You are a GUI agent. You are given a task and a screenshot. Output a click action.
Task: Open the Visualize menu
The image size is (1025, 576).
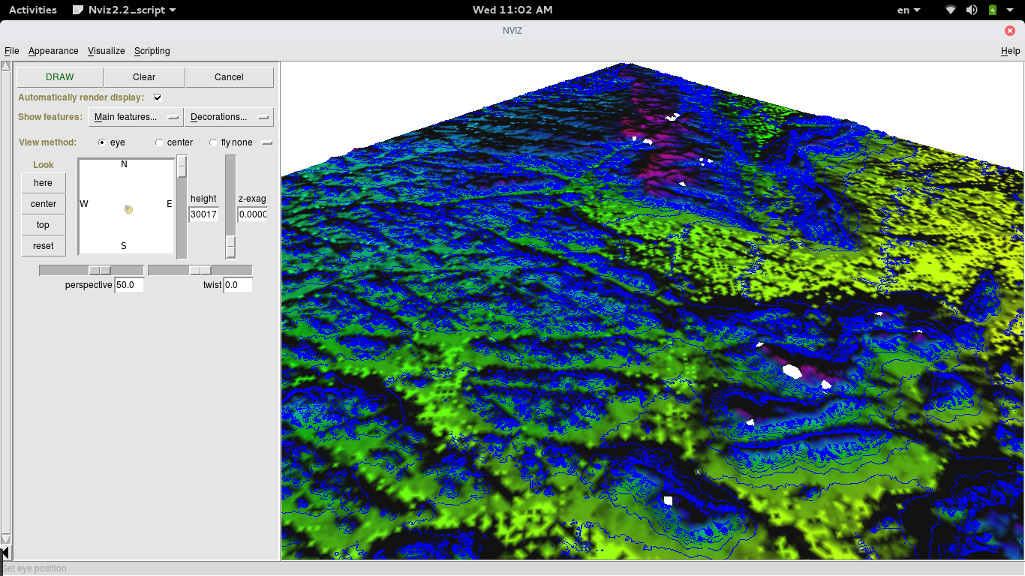point(106,51)
